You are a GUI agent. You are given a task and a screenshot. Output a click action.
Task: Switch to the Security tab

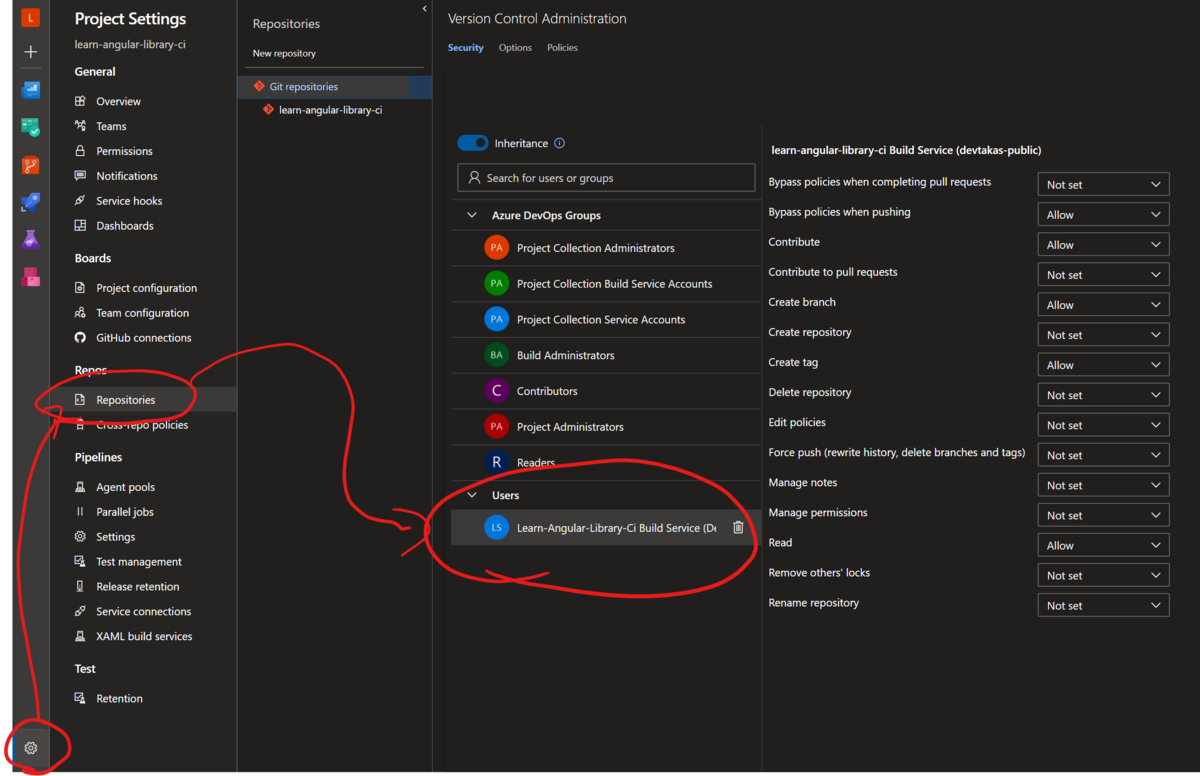[466, 47]
